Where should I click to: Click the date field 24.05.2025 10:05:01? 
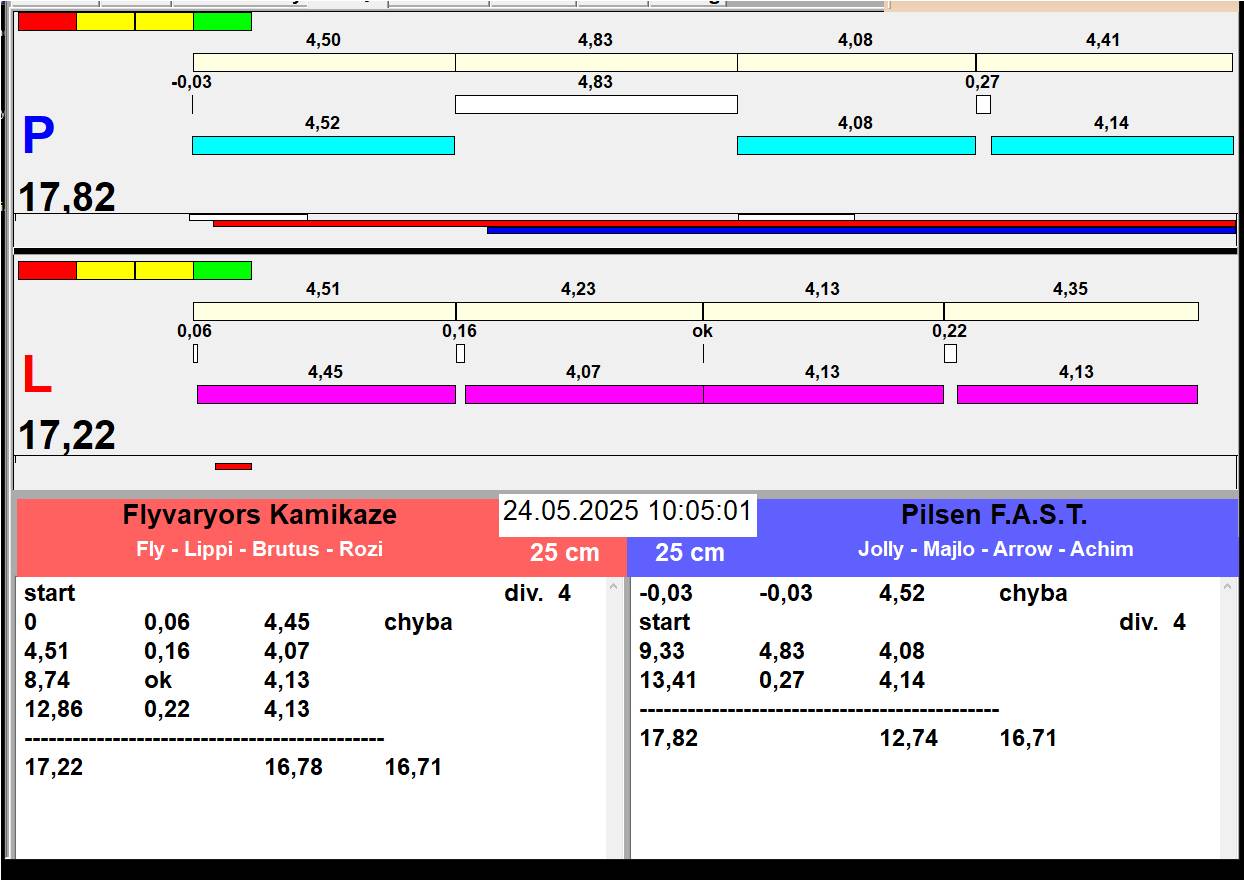point(627,512)
